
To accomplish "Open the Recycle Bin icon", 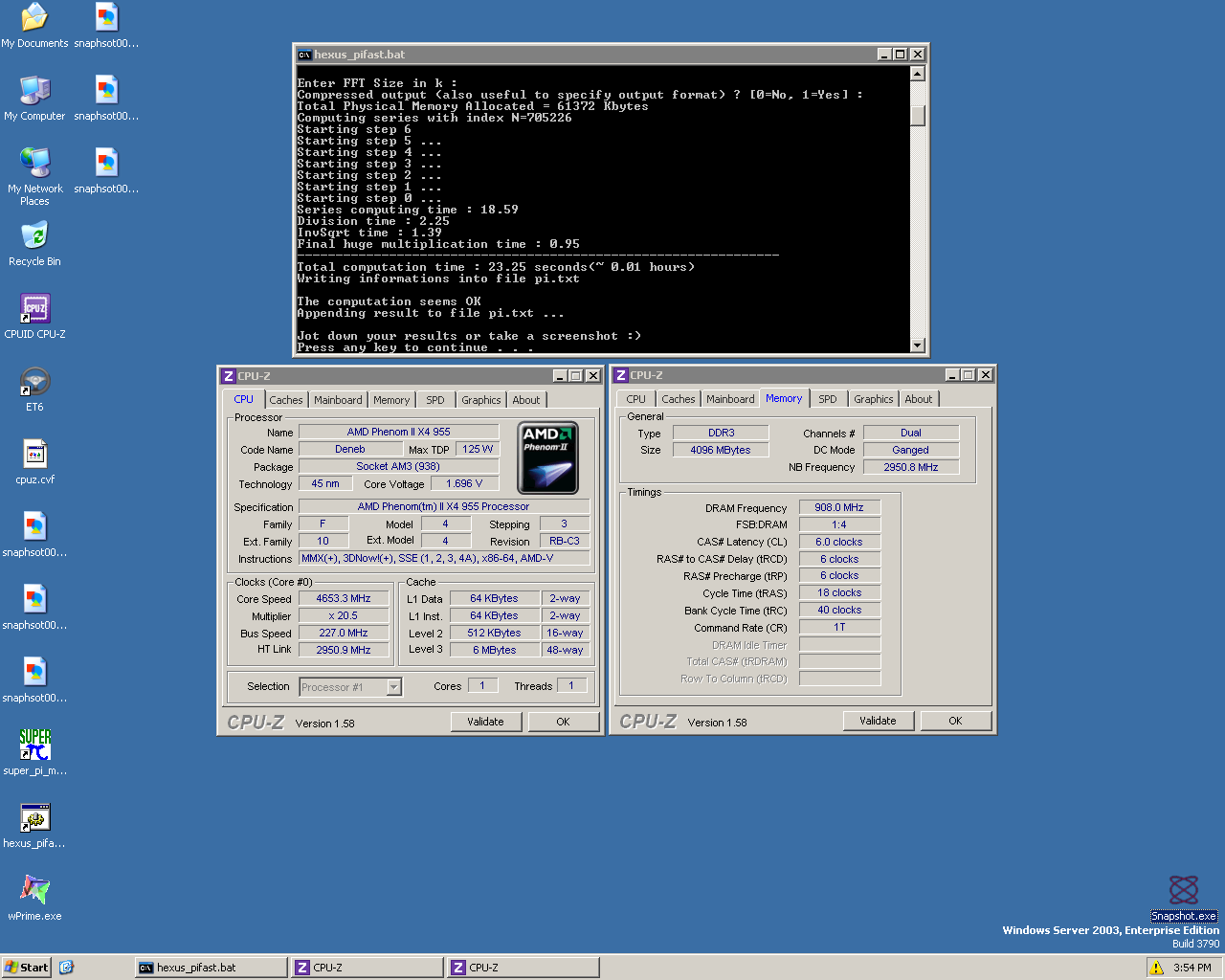I will pos(34,243).
